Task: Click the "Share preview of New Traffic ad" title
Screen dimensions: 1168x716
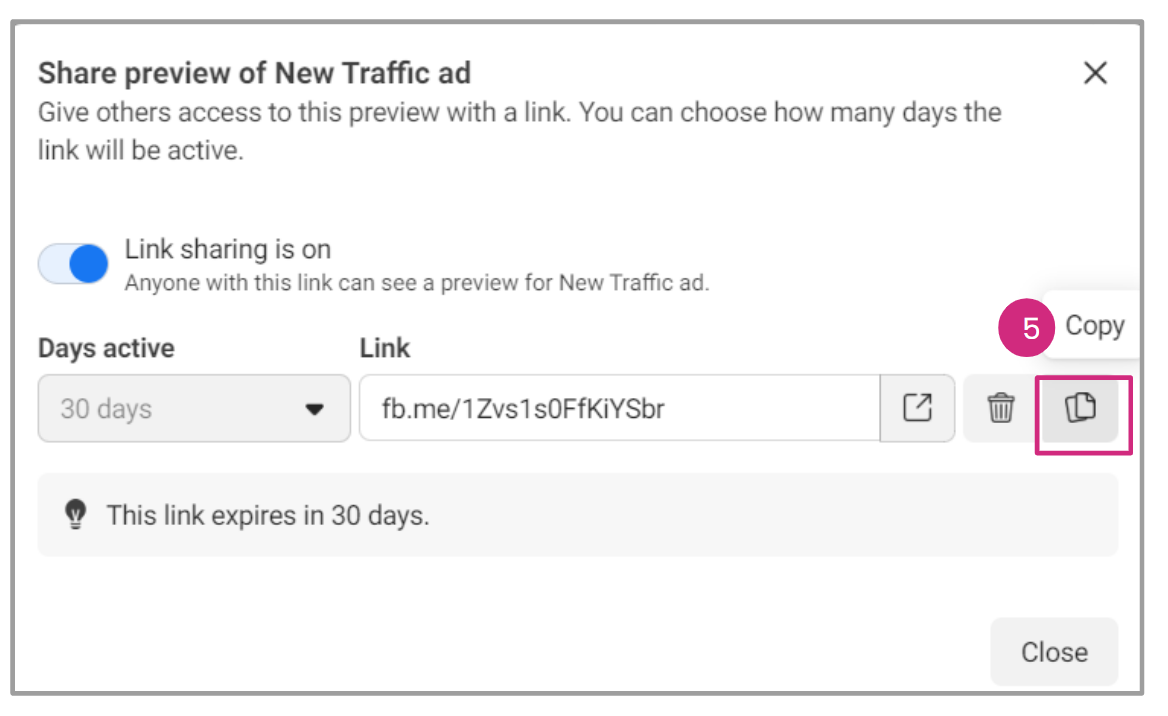Action: (254, 73)
